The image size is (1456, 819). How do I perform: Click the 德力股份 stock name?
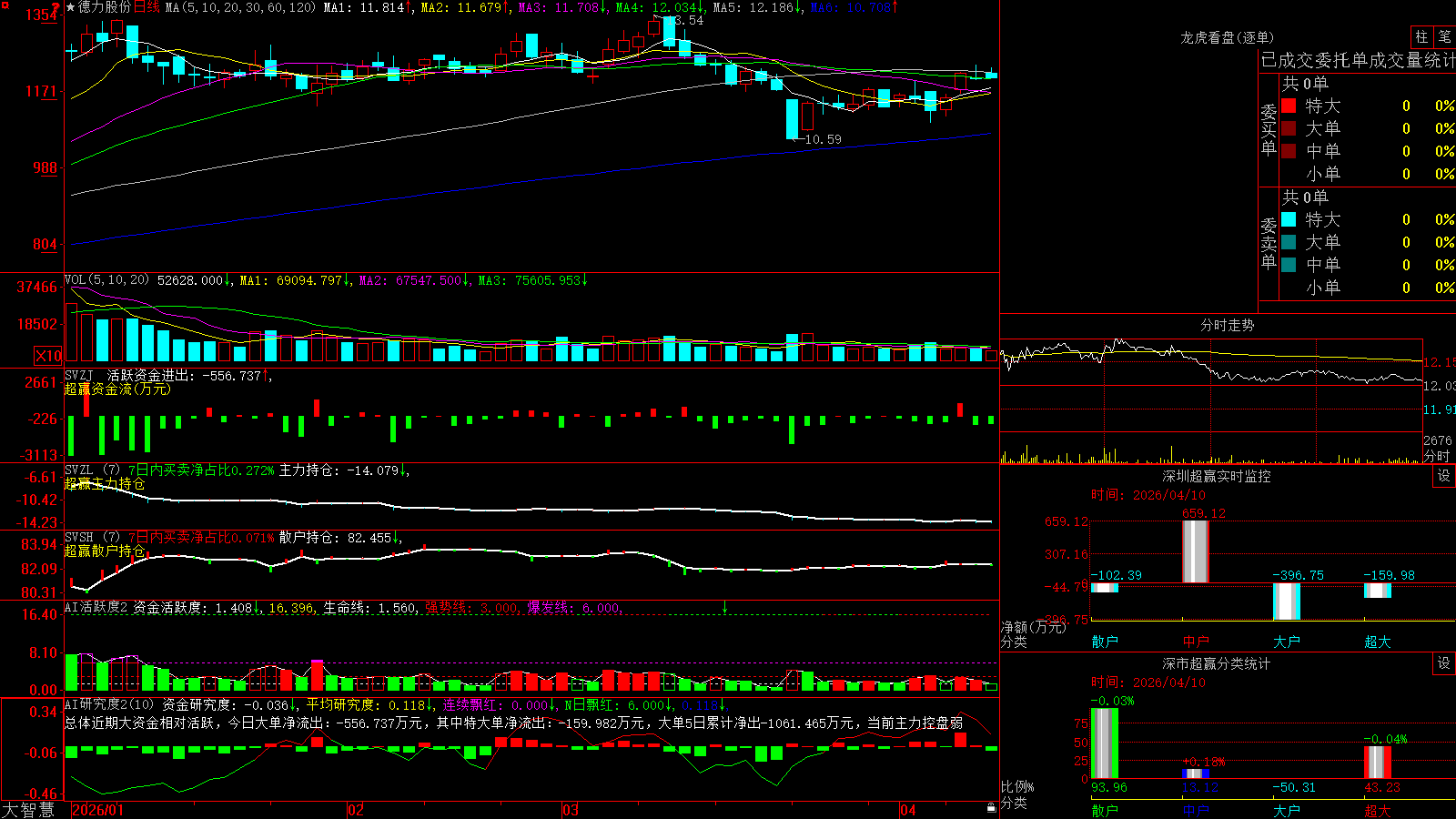point(105,7)
